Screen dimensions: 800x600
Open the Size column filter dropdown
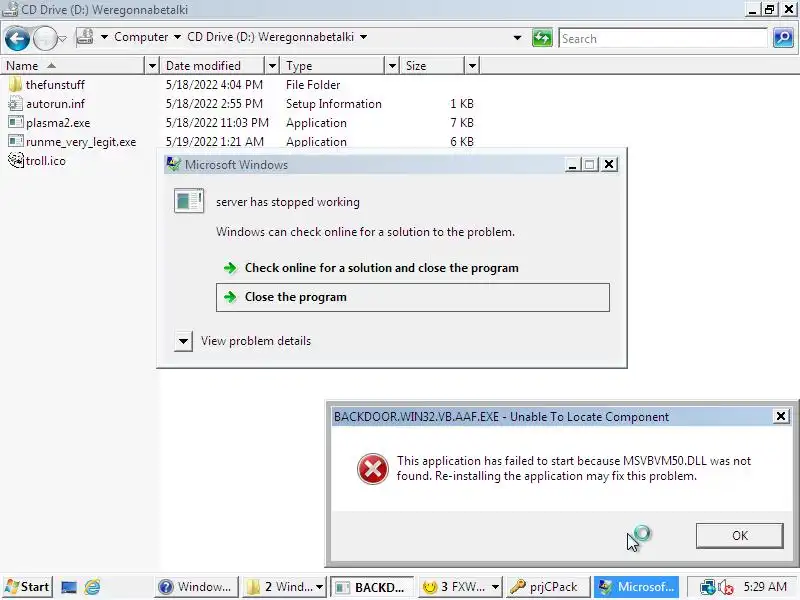(x=472, y=66)
